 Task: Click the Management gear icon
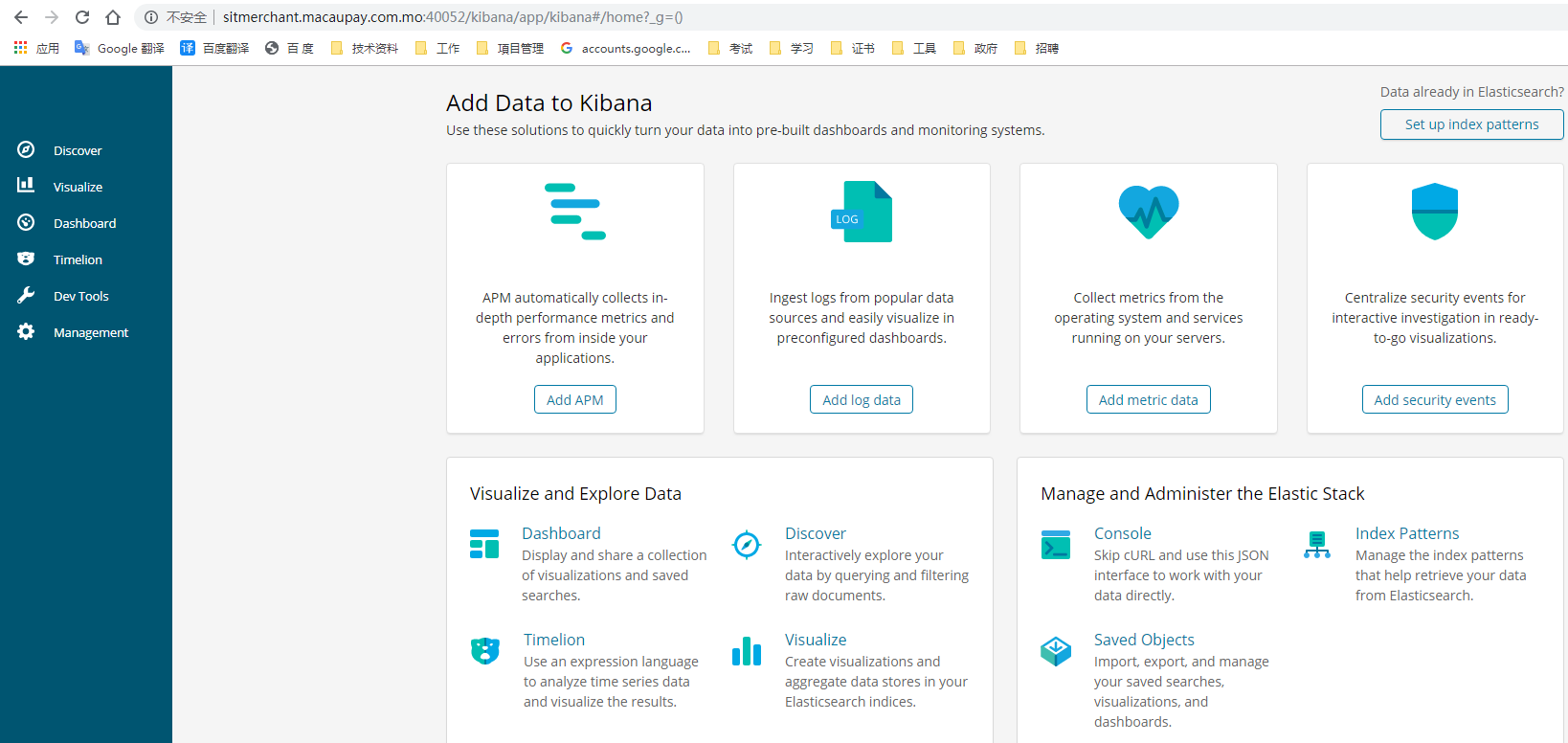[26, 331]
